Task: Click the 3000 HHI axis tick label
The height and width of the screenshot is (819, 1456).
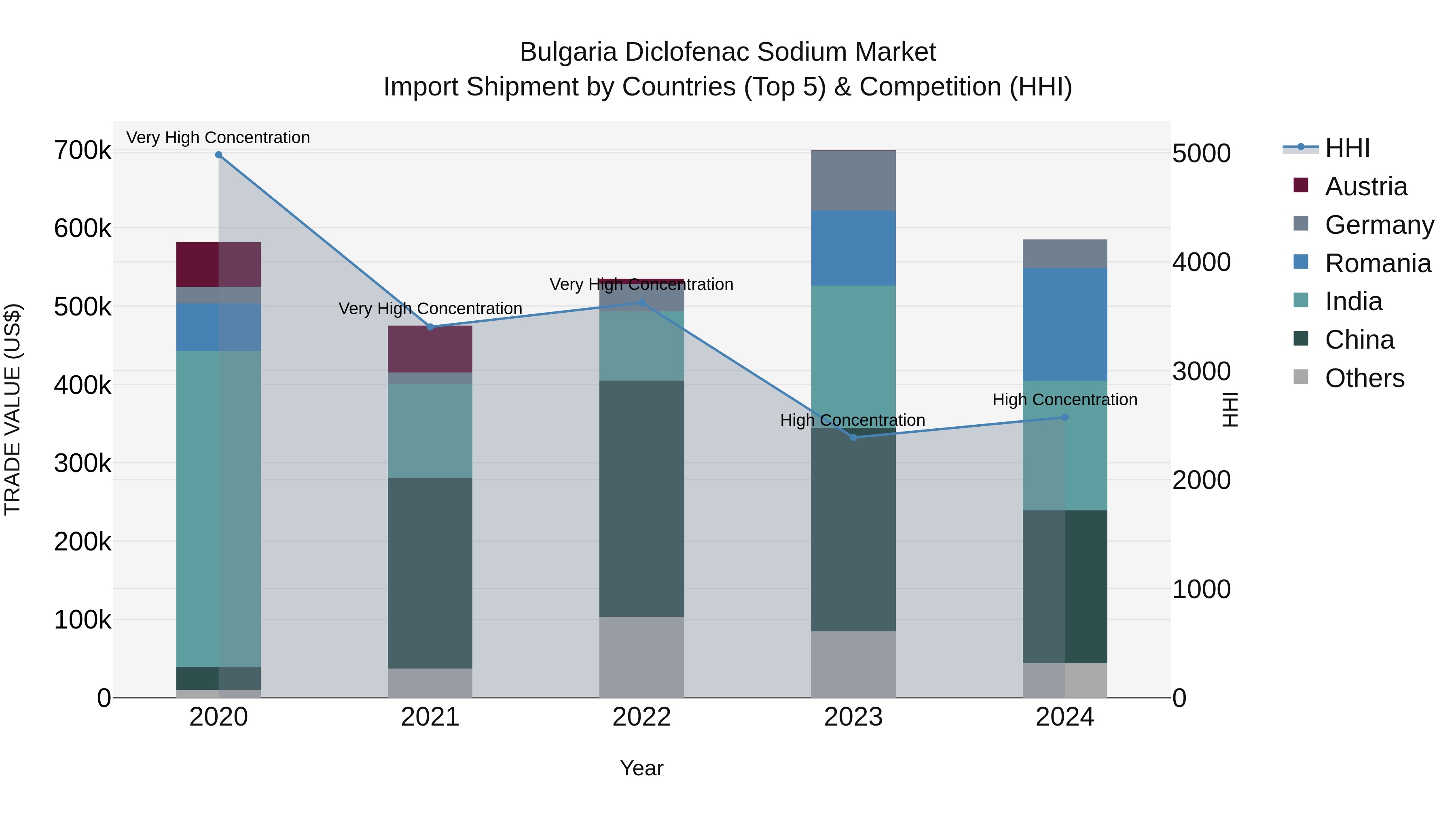Action: 1202,371
